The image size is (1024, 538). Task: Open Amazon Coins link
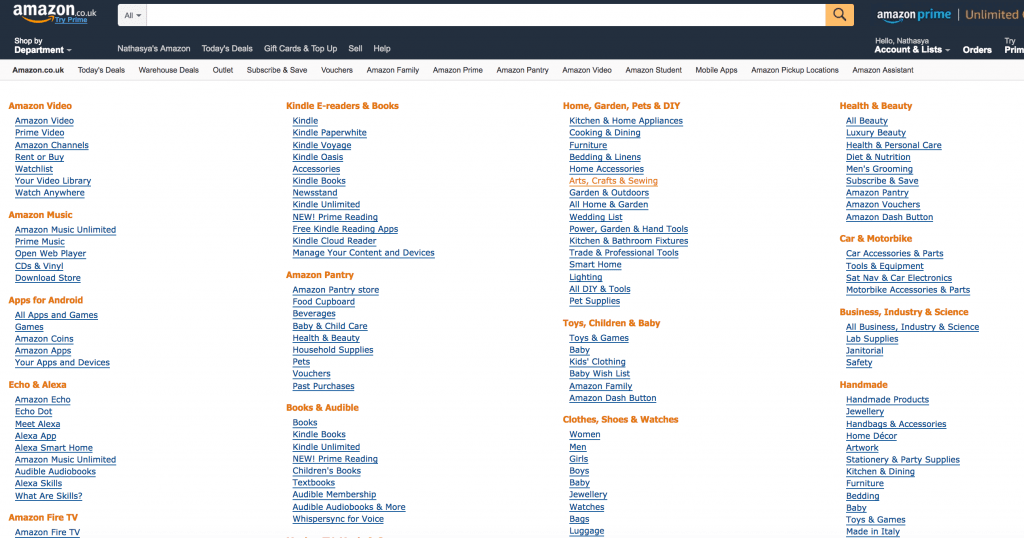point(44,339)
